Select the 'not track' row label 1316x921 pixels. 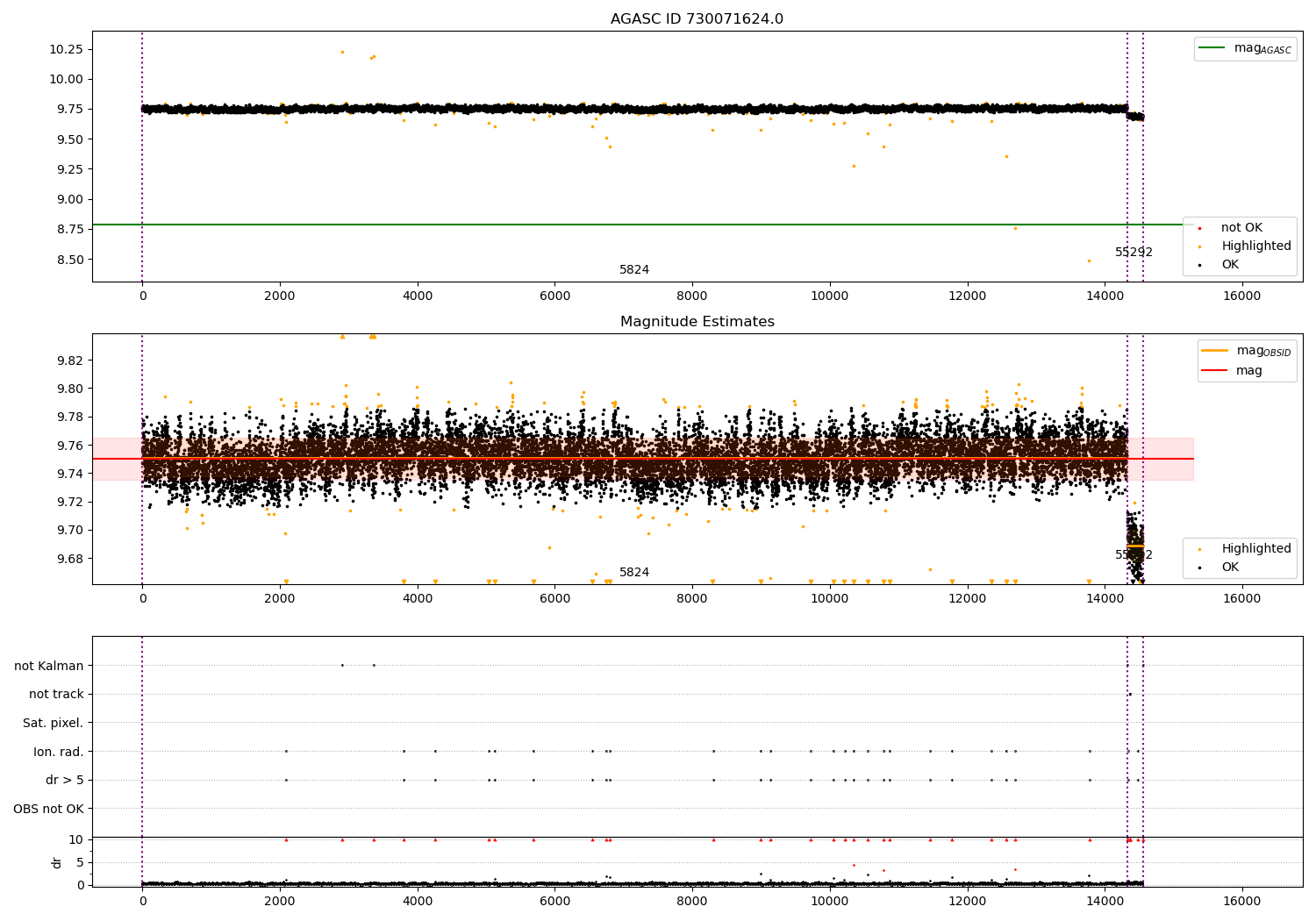pyautogui.click(x=56, y=695)
